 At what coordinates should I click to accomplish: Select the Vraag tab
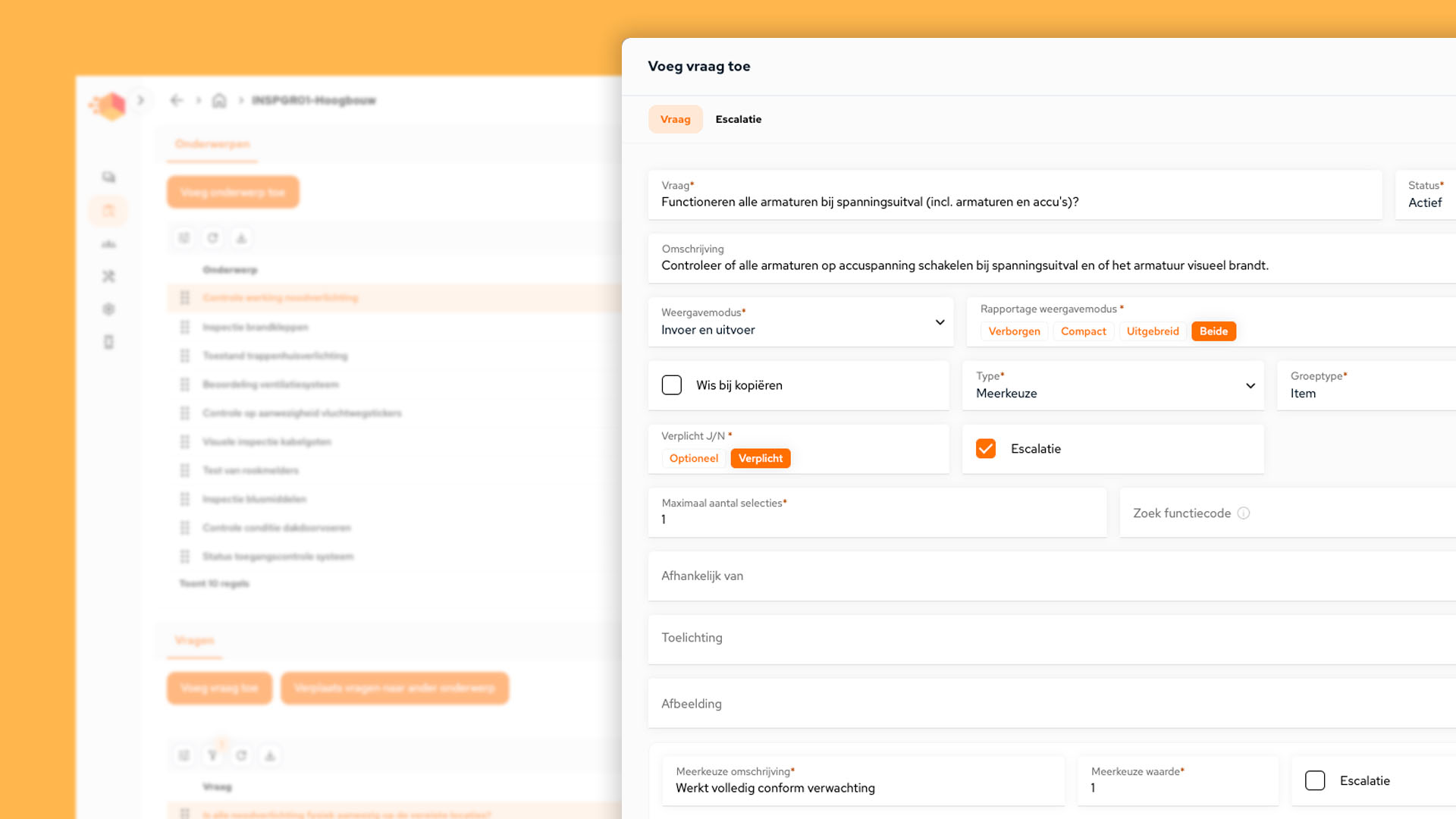tap(675, 119)
